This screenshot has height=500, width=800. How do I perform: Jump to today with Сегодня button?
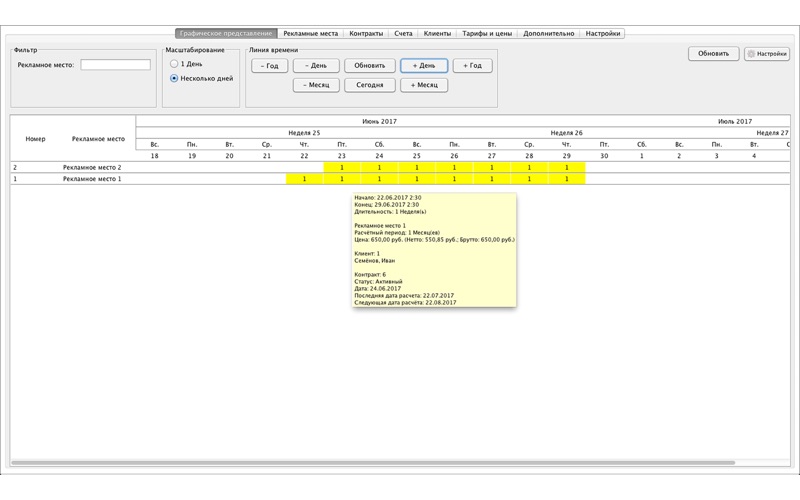pos(369,85)
